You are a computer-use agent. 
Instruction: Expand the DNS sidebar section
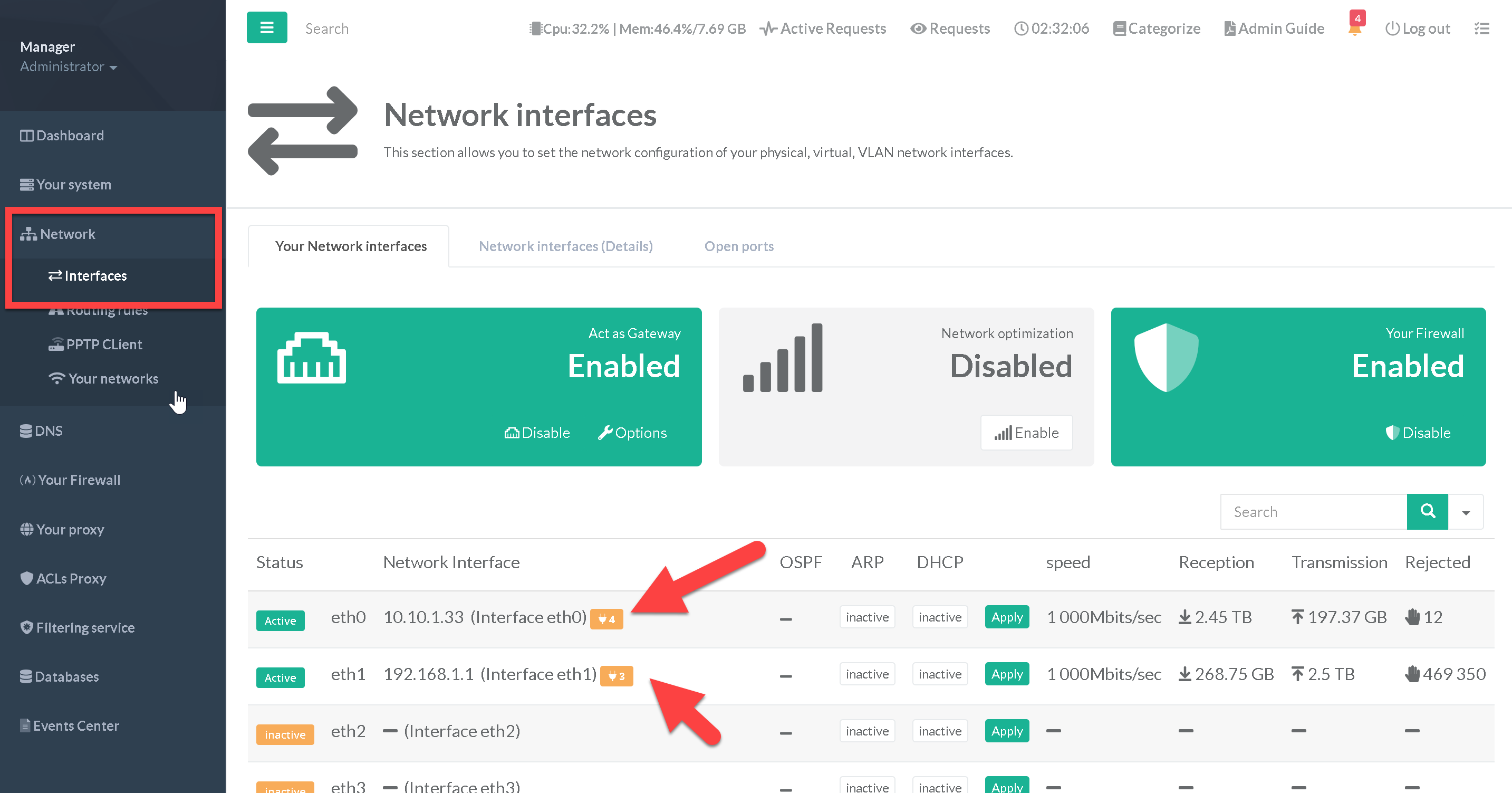[41, 431]
